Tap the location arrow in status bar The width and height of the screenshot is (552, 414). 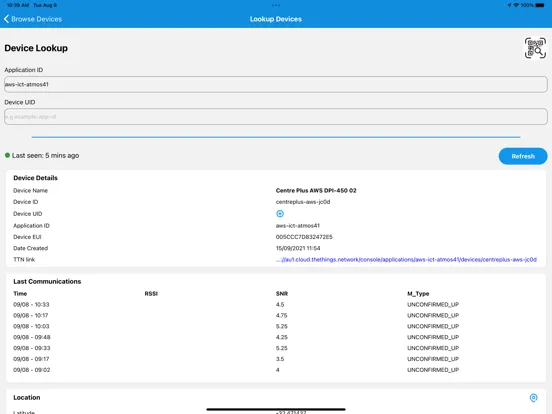click(x=509, y=5)
